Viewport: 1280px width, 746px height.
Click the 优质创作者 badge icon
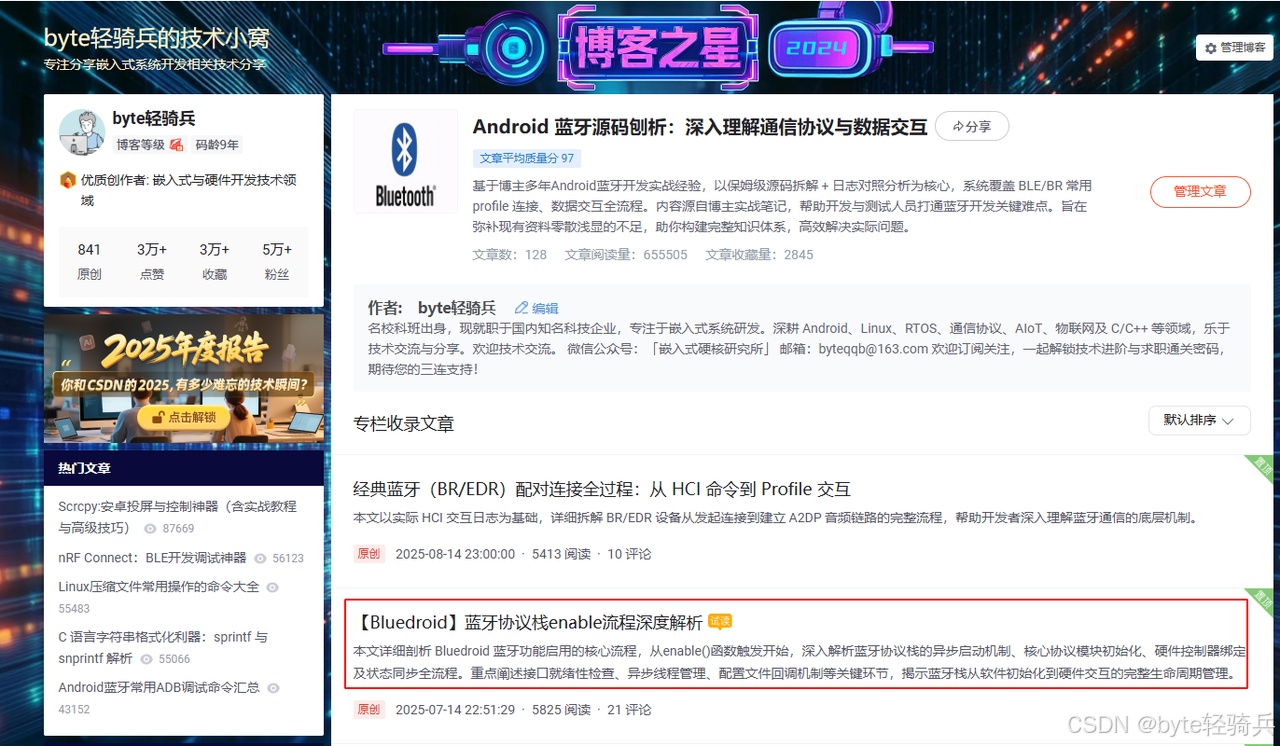coord(67,180)
